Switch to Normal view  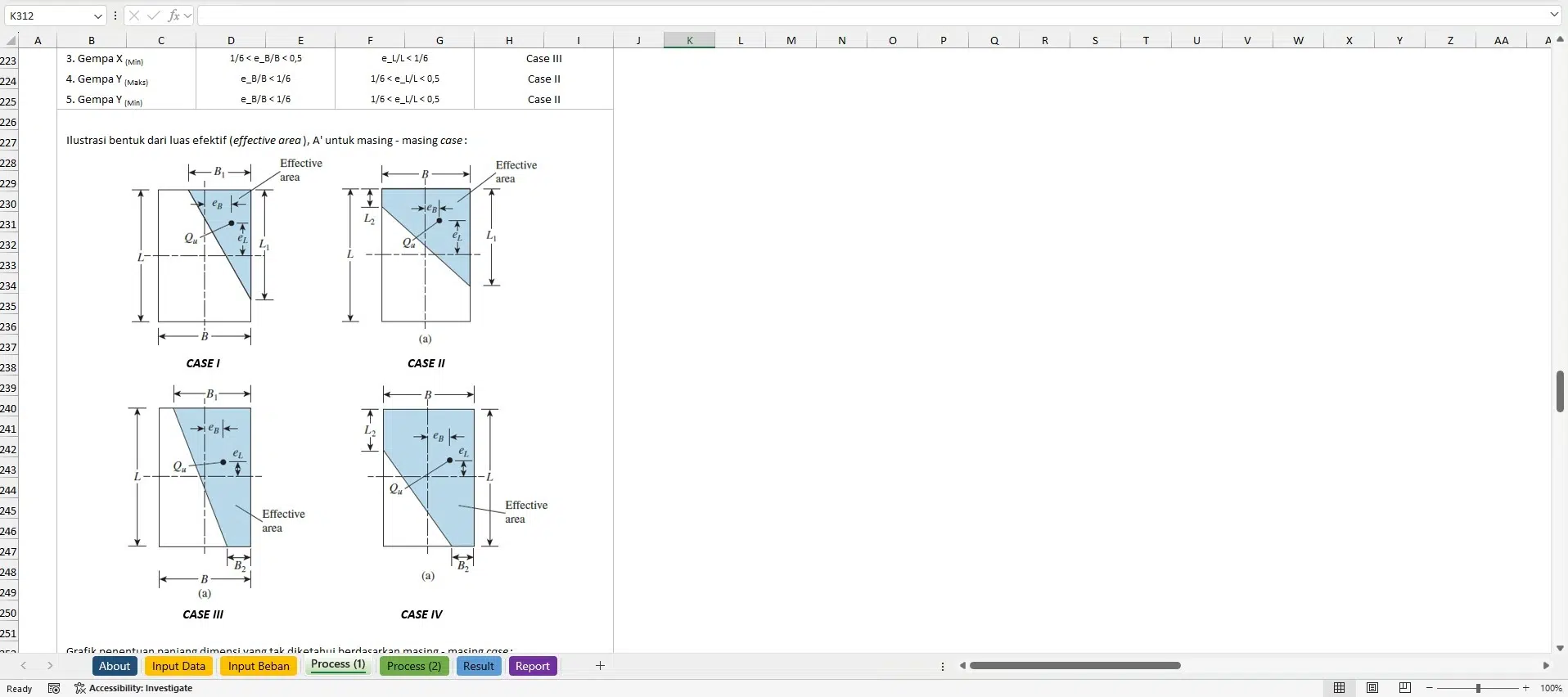(1340, 688)
